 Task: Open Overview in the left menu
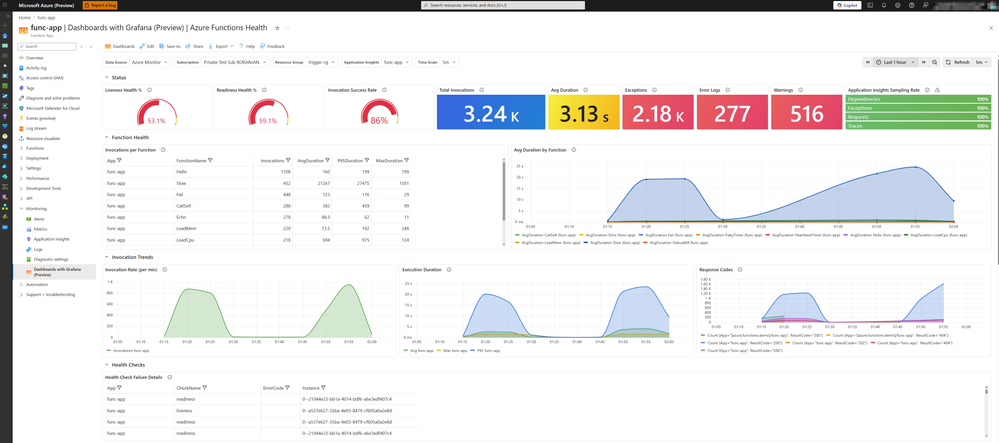click(34, 57)
